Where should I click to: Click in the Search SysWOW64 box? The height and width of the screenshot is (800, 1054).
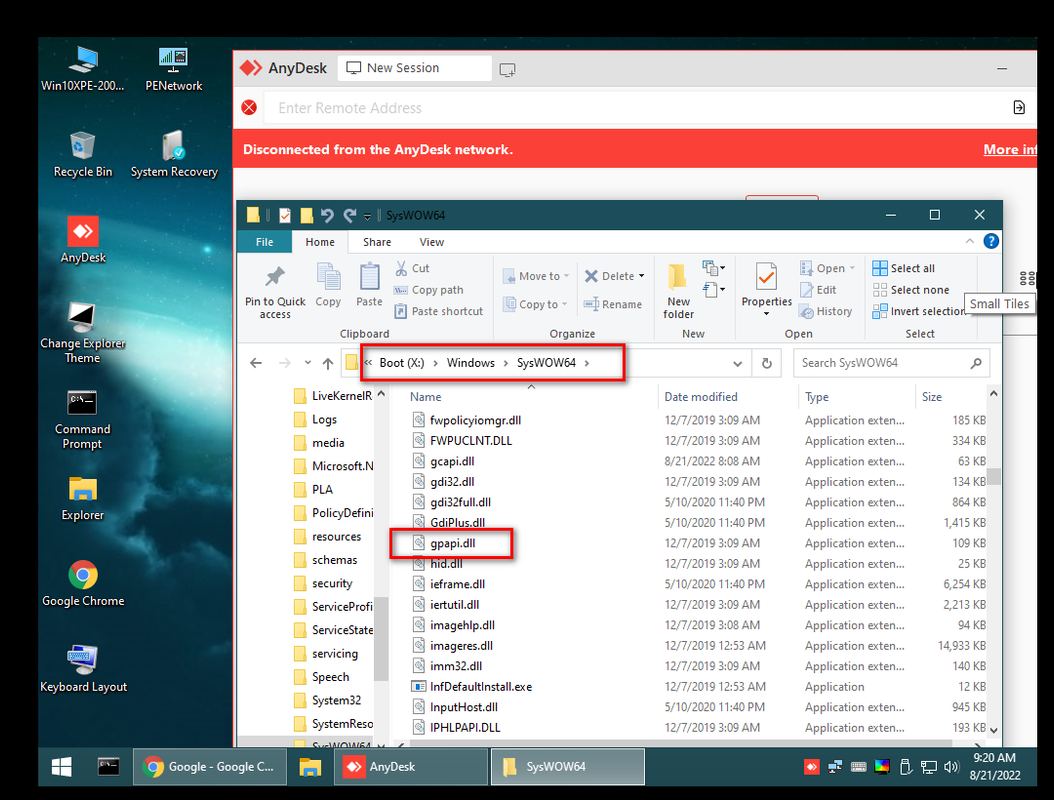(x=891, y=363)
